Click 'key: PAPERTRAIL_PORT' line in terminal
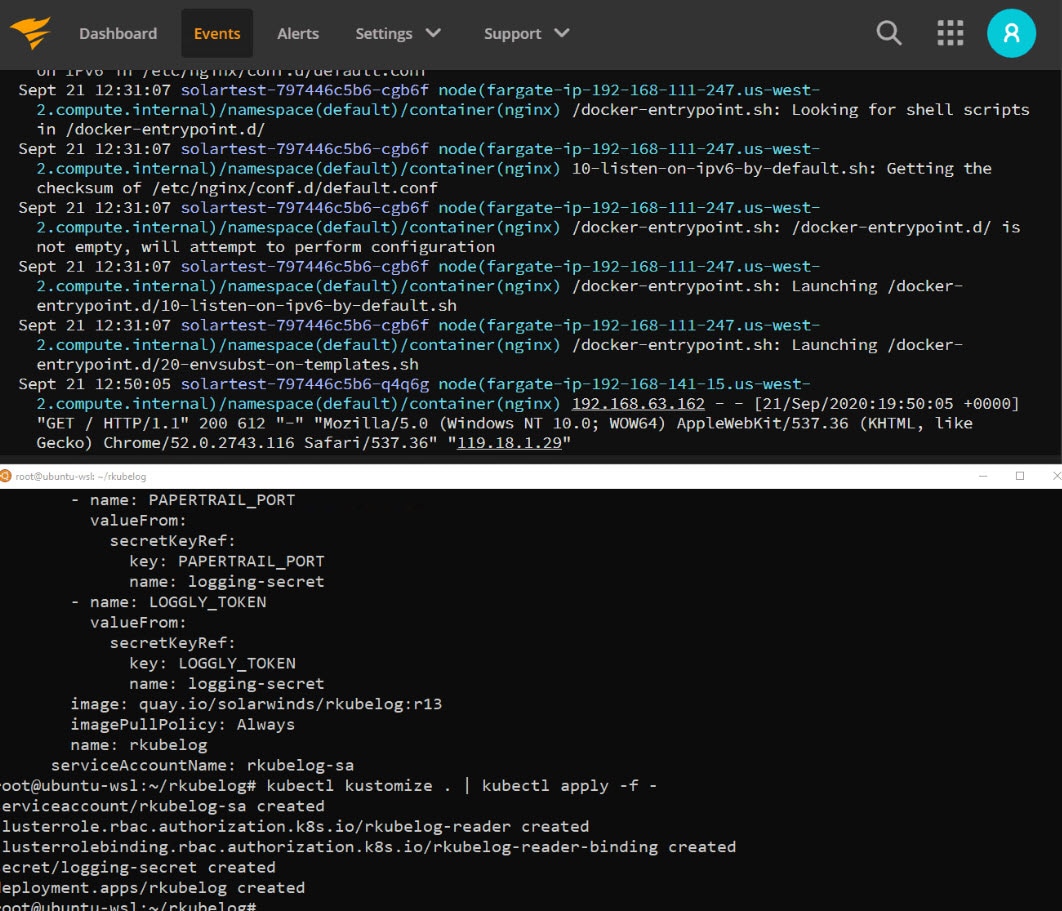 tap(227, 562)
